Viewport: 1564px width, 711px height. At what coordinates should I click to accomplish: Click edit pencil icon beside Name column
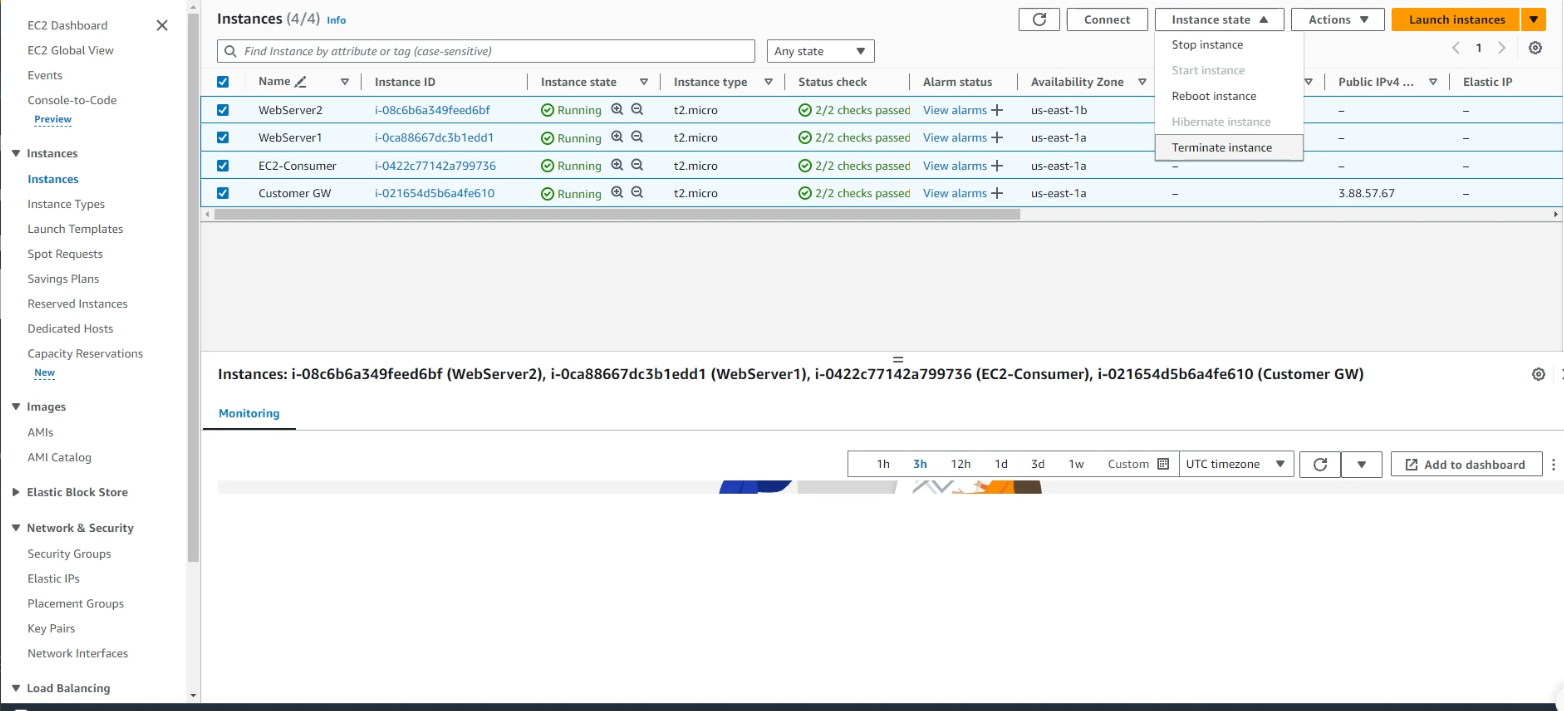coord(301,82)
